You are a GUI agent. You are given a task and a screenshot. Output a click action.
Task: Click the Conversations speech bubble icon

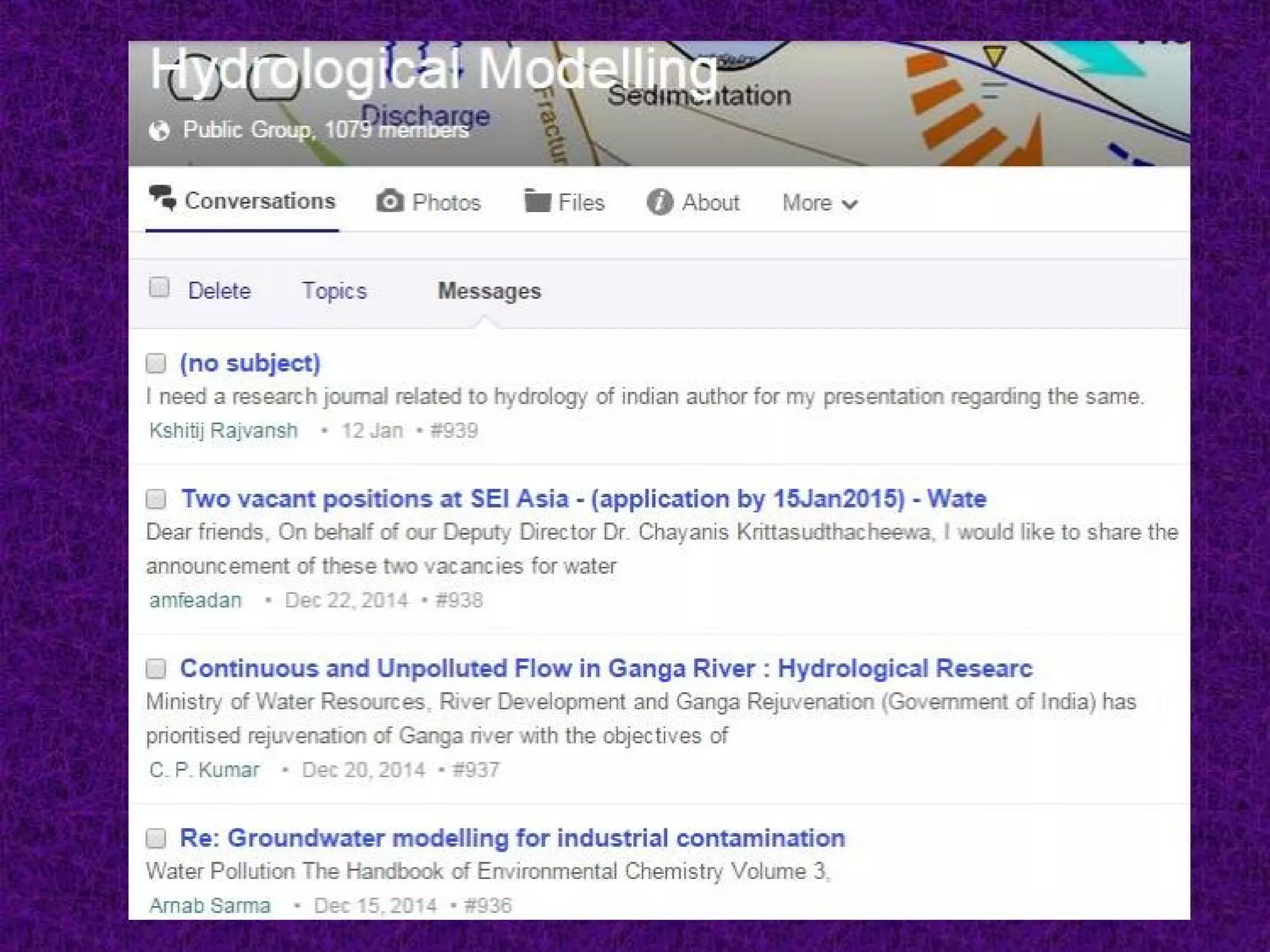[x=162, y=198]
